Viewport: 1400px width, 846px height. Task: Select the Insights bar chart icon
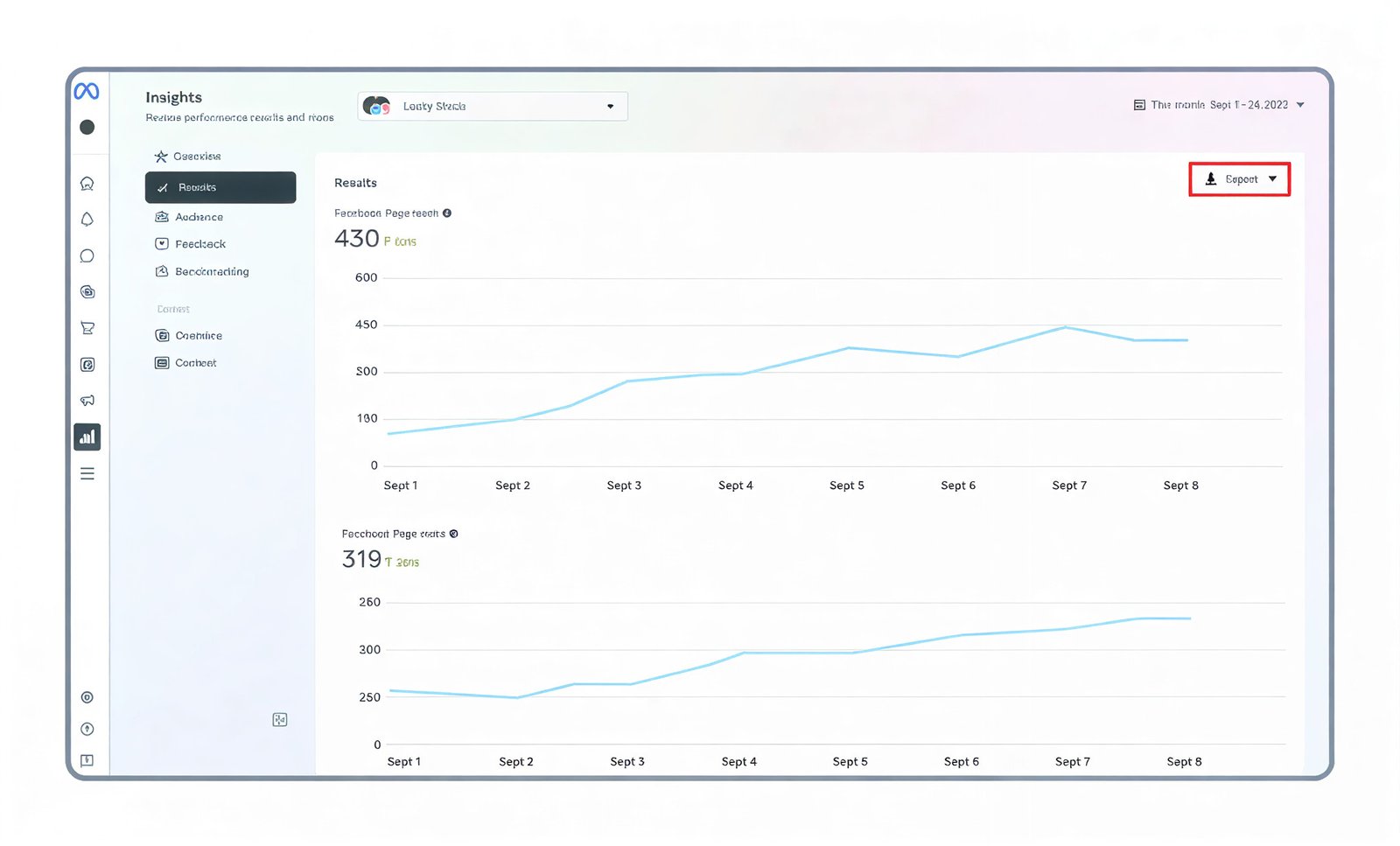coord(87,437)
